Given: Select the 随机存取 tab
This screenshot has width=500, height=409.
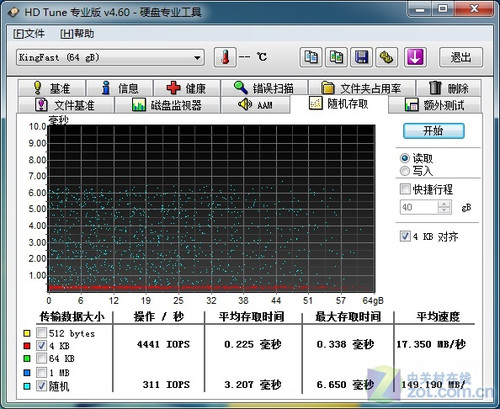Looking at the screenshot, I should point(339,104).
